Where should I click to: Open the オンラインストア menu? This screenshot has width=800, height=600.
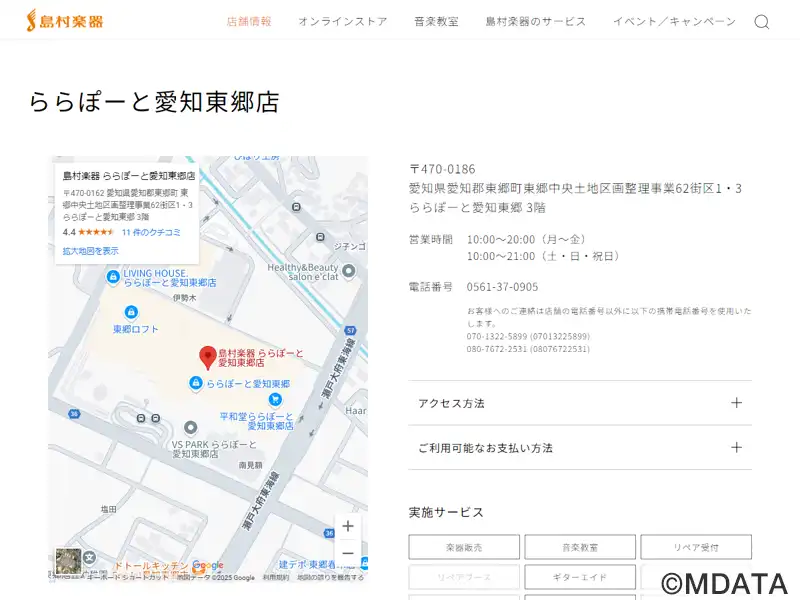(343, 21)
